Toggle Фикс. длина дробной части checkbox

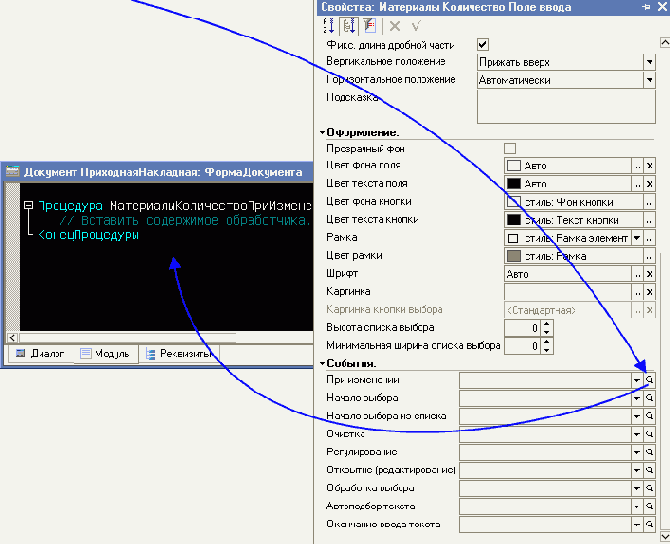[x=483, y=44]
